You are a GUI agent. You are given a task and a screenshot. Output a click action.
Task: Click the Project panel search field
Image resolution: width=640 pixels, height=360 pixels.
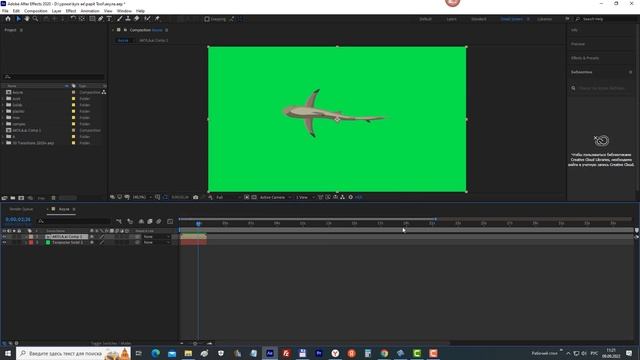(x=54, y=77)
